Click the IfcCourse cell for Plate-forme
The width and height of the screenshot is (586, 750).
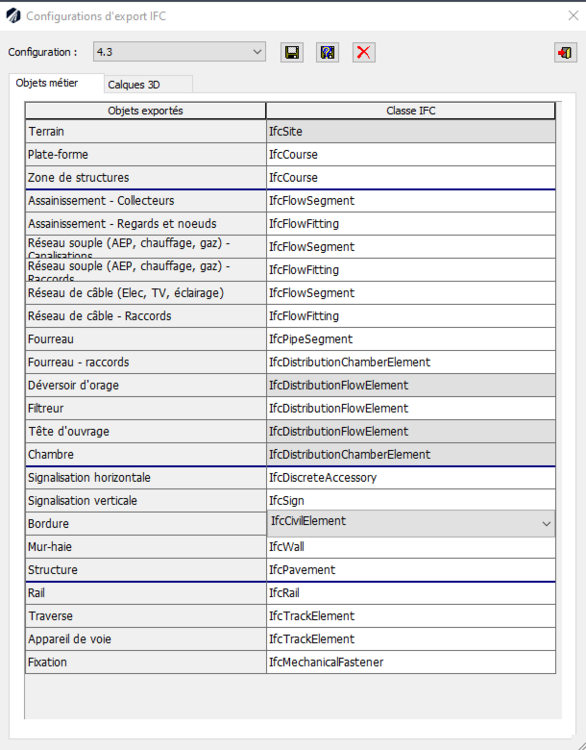click(411, 154)
